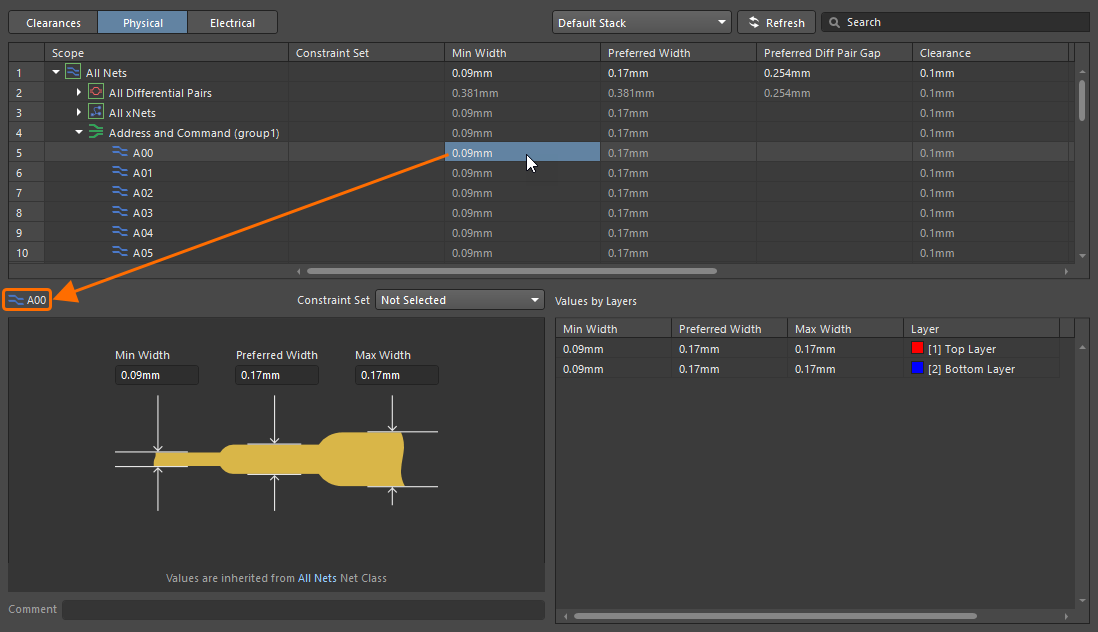Click the All xNets icon
The height and width of the screenshot is (632, 1098).
96,112
